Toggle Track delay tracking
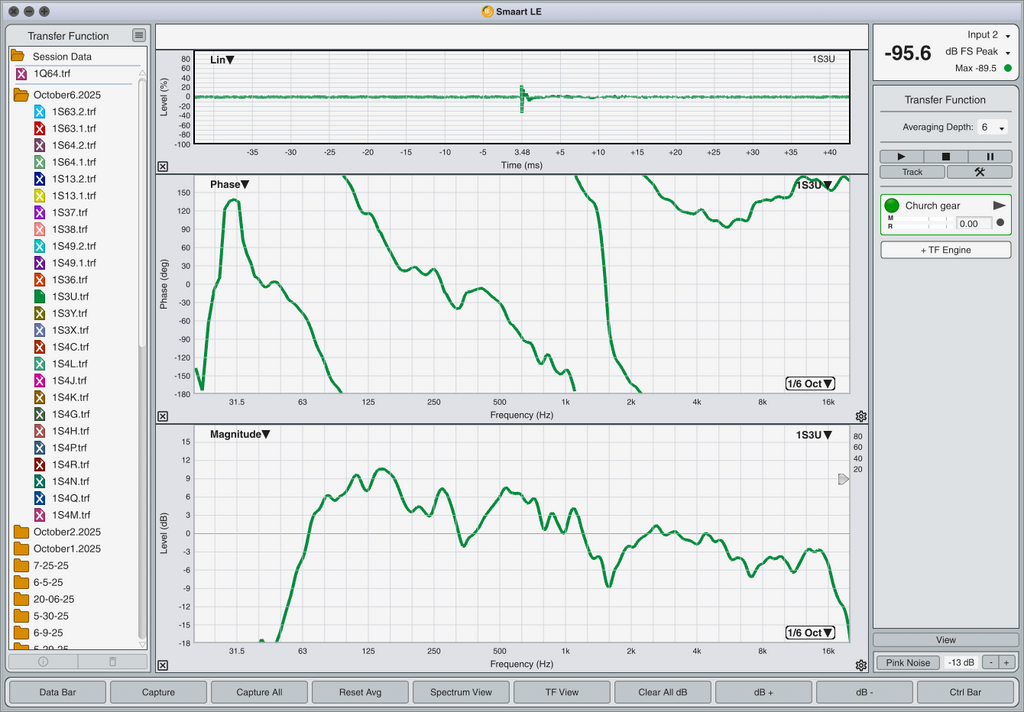 (912, 172)
